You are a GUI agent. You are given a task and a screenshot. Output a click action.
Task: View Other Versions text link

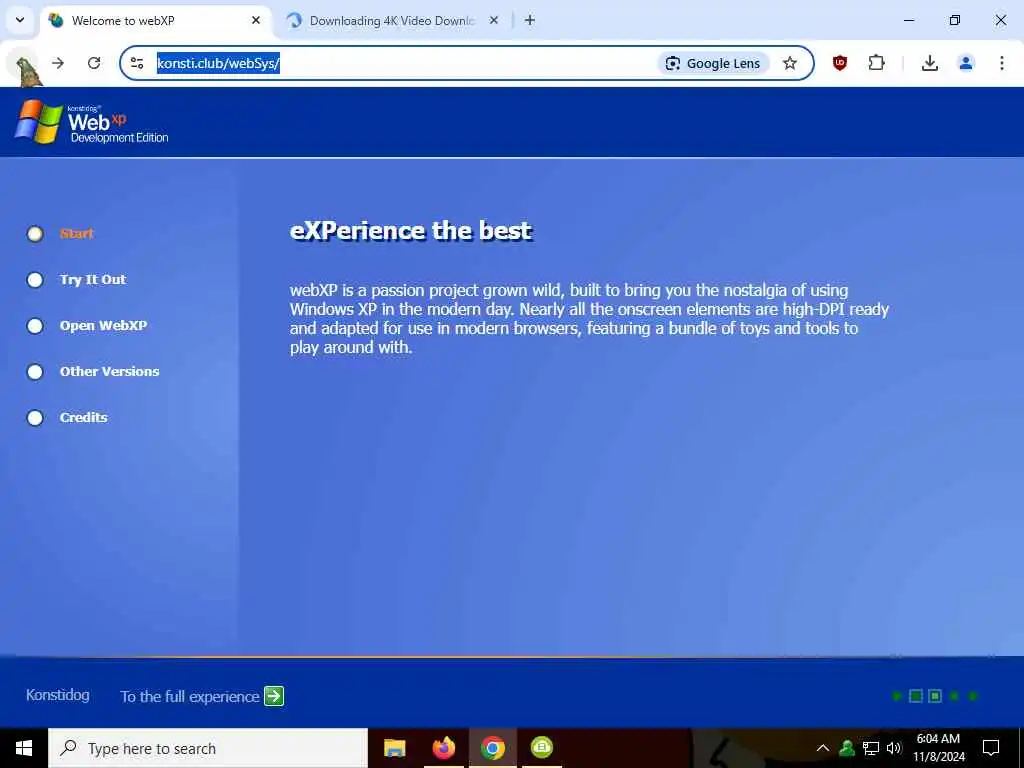(109, 371)
